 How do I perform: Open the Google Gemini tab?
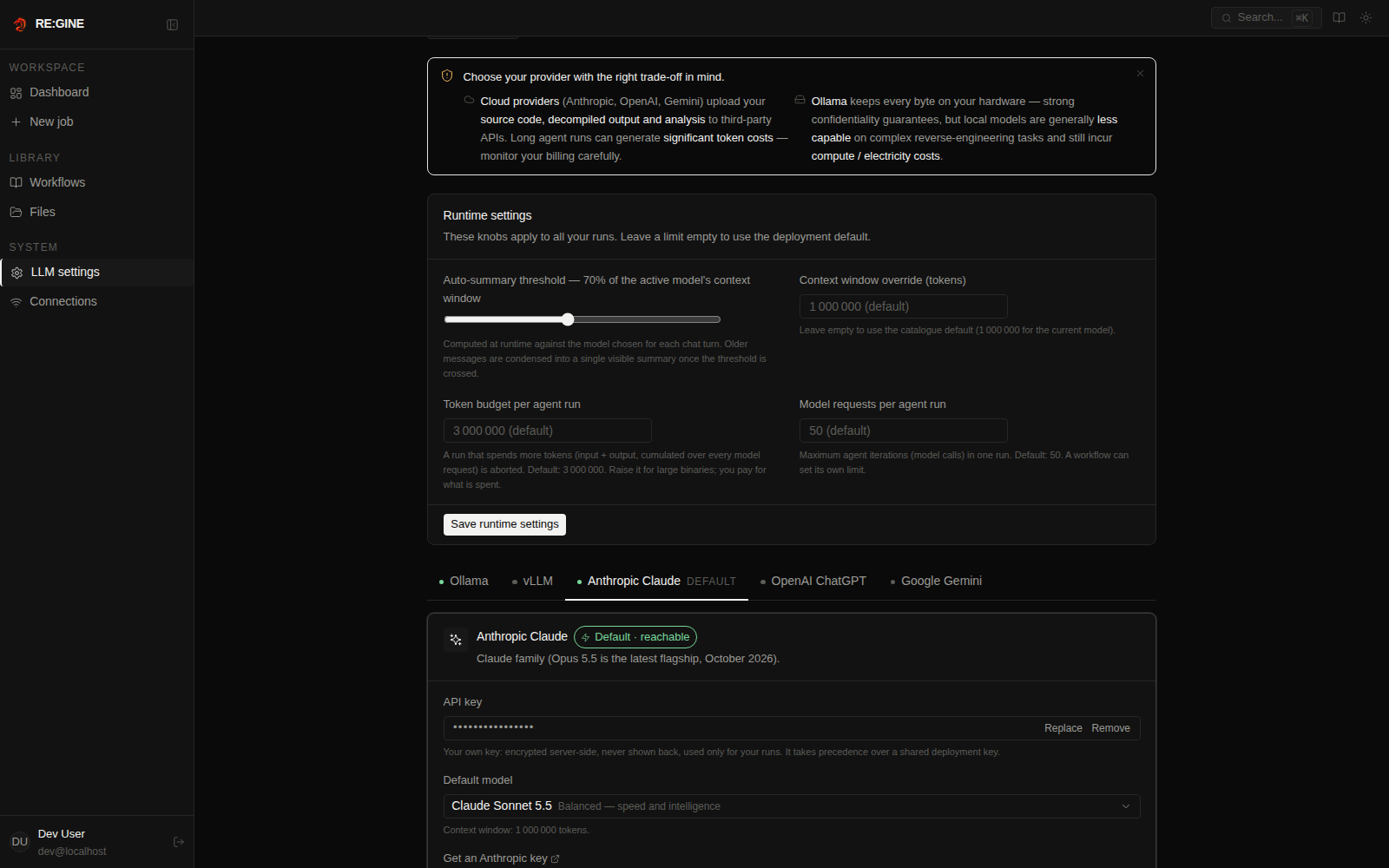pos(937,582)
